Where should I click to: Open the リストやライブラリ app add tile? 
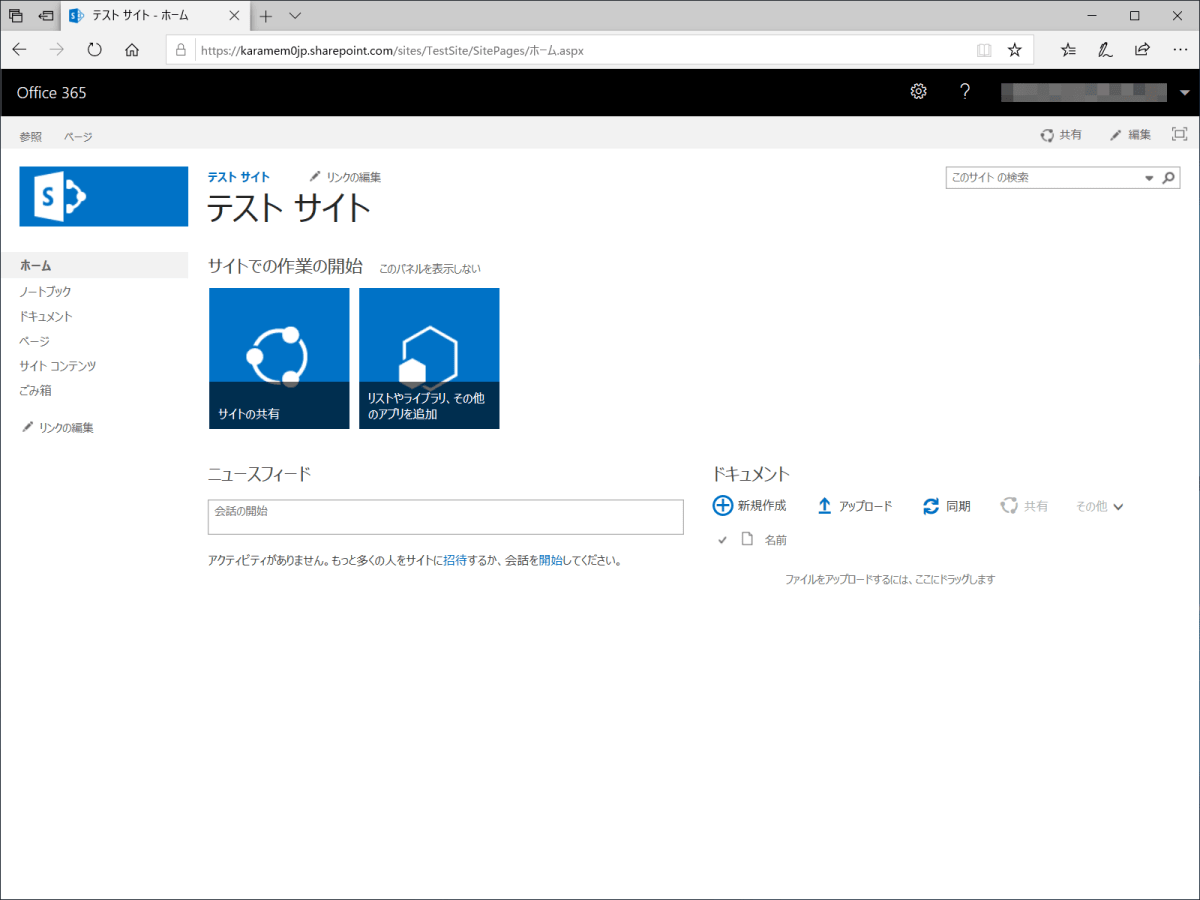[x=429, y=358]
